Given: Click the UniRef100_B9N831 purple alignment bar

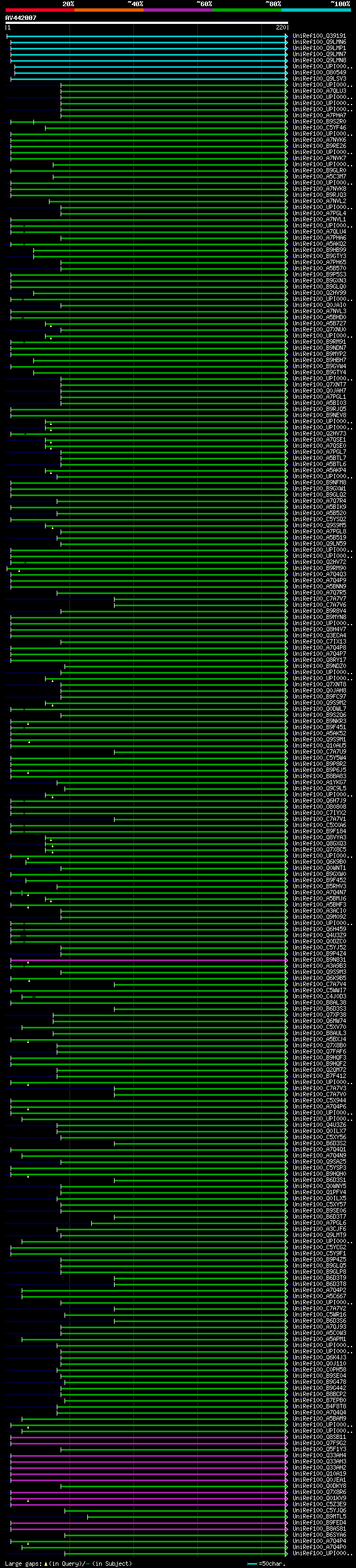Looking at the screenshot, I should (148, 960).
